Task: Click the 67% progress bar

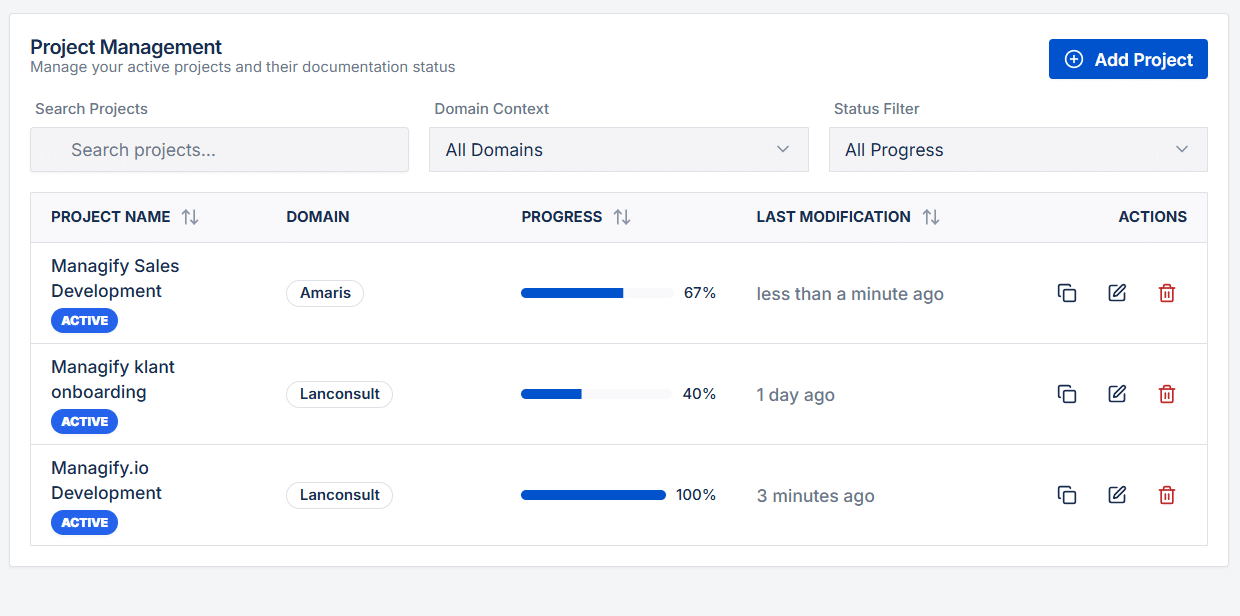Action: (x=596, y=293)
